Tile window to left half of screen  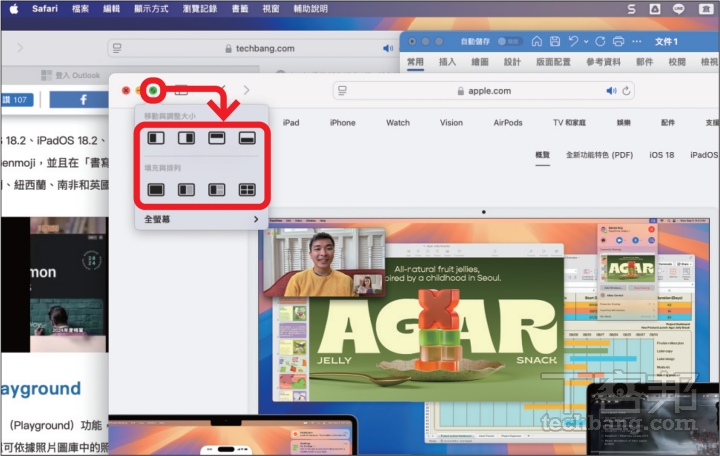[x=156, y=138]
